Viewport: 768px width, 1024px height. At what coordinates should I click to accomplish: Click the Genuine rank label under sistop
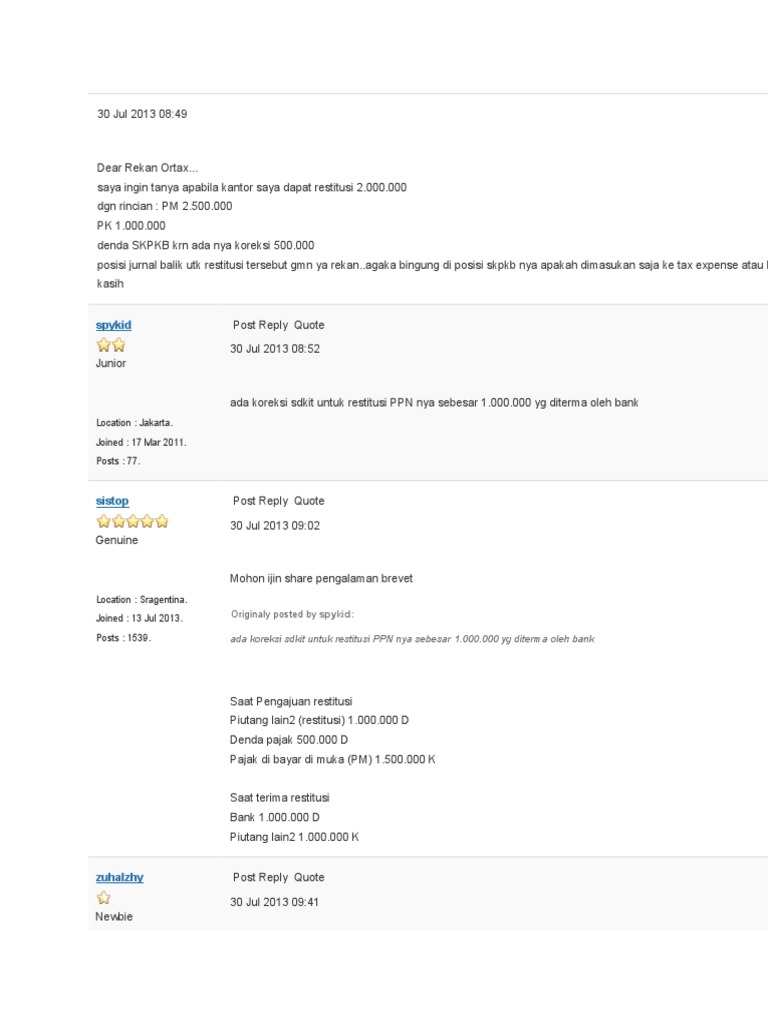pos(117,541)
